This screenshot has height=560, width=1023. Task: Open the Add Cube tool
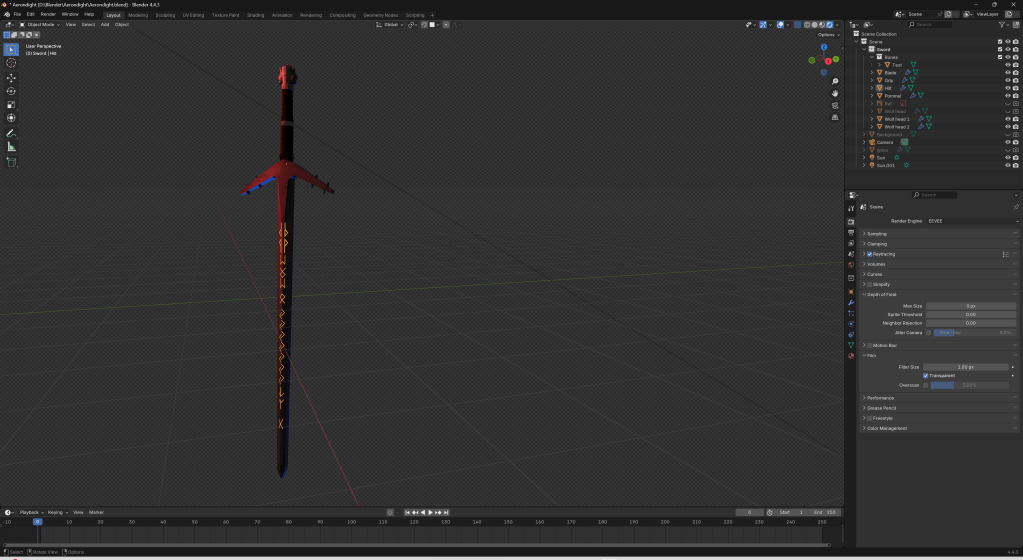(x=11, y=162)
